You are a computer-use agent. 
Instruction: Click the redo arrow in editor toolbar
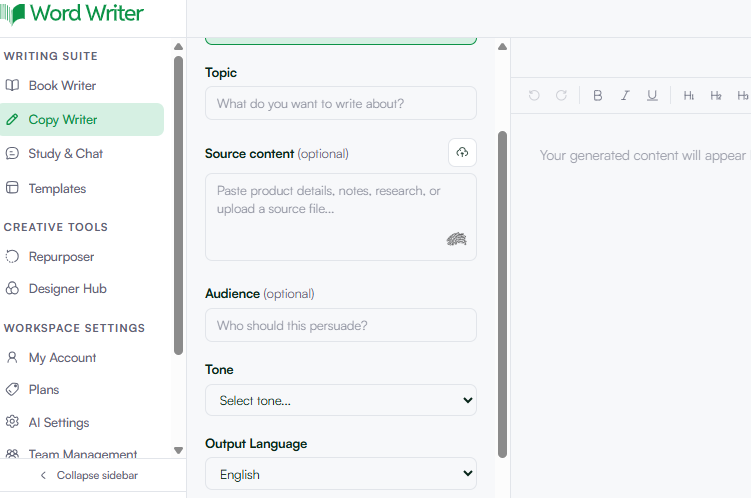pyautogui.click(x=561, y=95)
